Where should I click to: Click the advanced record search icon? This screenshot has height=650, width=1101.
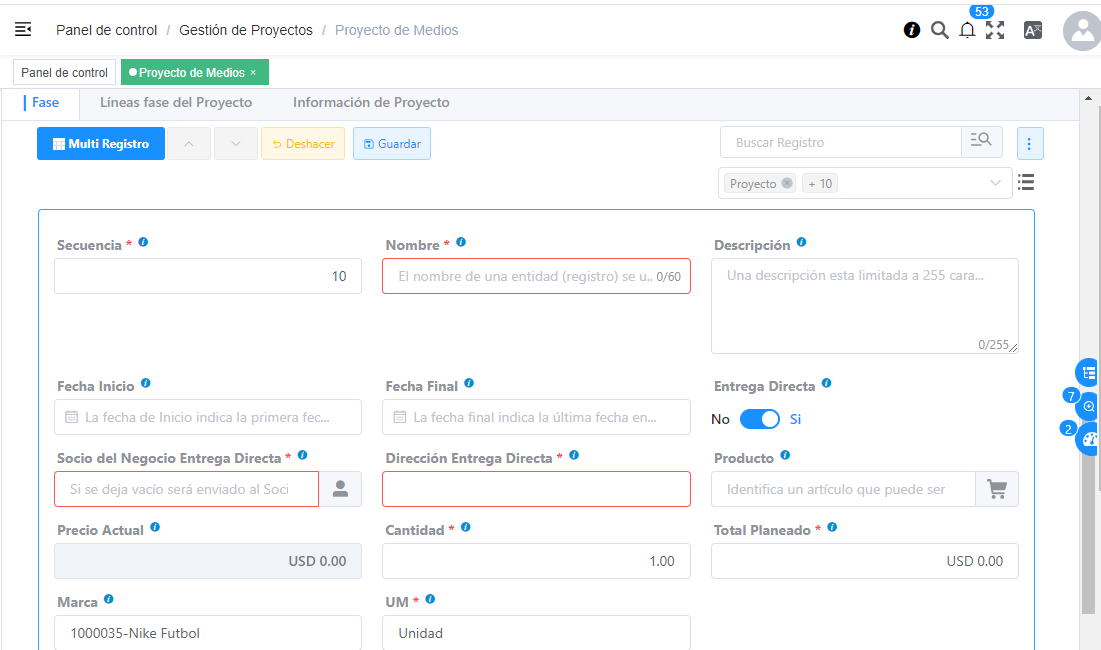click(981, 142)
